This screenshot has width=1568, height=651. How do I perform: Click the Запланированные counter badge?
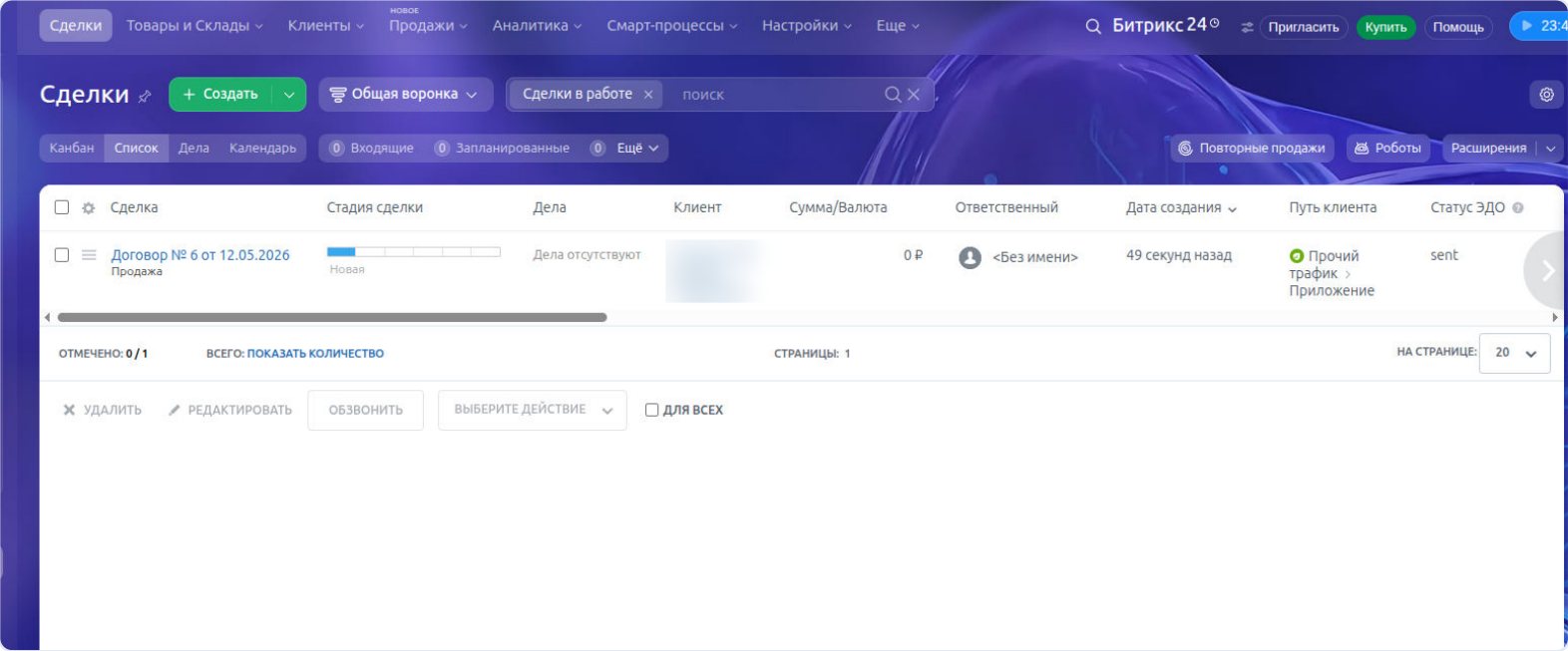[x=442, y=148]
